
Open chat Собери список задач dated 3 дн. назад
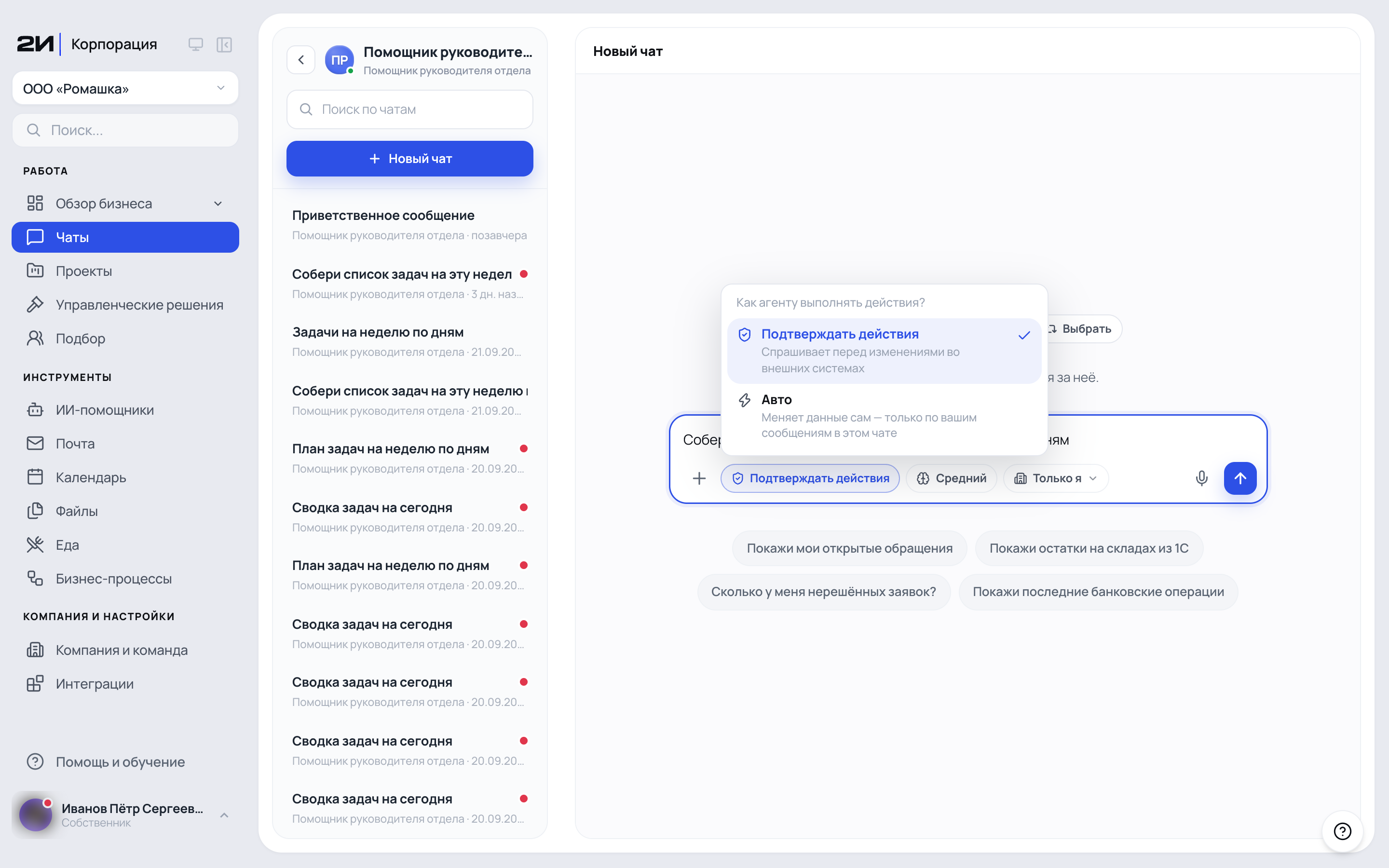[x=410, y=284]
